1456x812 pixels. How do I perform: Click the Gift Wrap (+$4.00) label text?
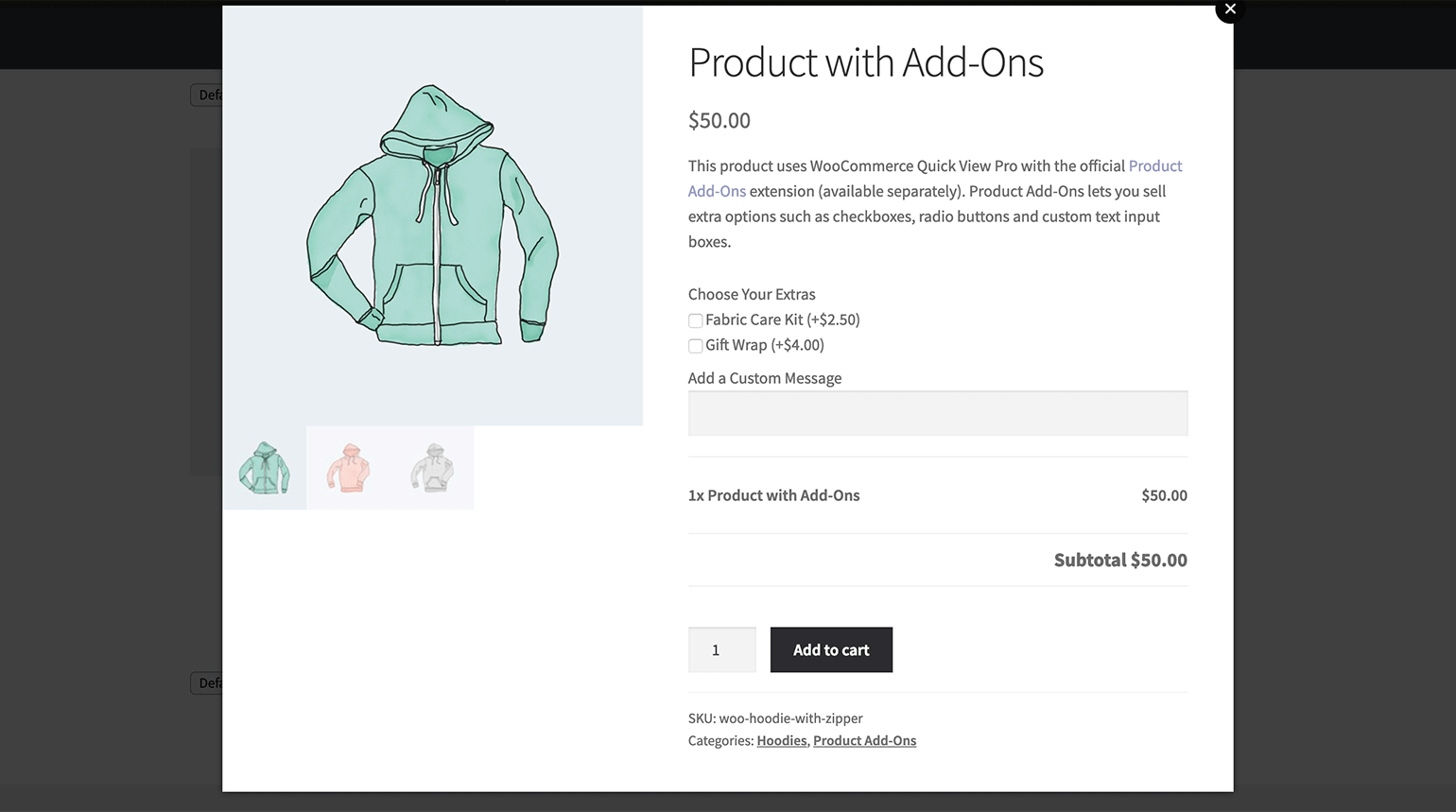click(765, 345)
